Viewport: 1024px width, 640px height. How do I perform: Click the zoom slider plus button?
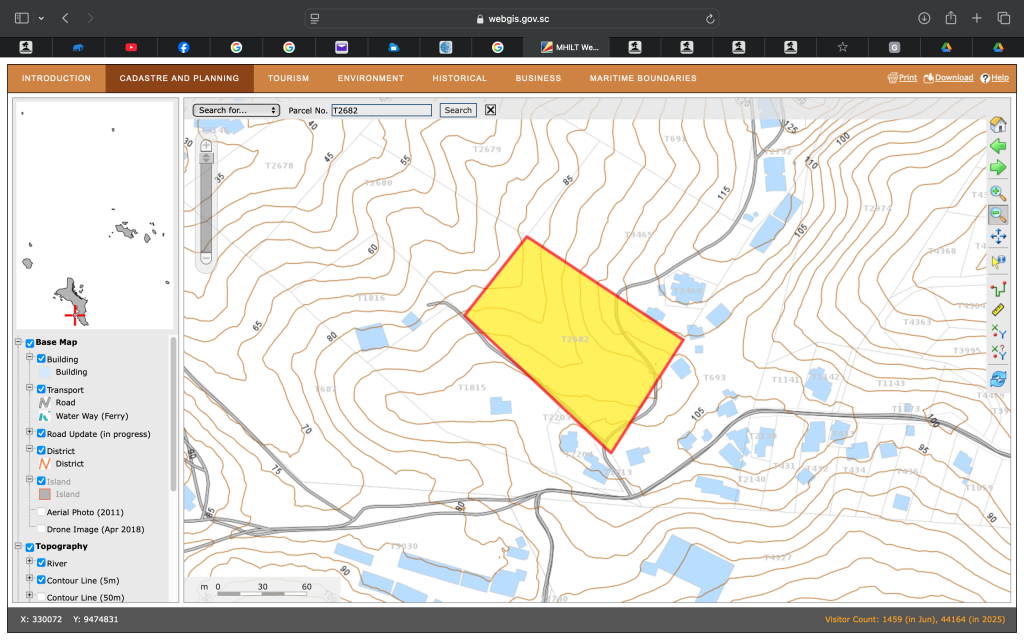[207, 145]
